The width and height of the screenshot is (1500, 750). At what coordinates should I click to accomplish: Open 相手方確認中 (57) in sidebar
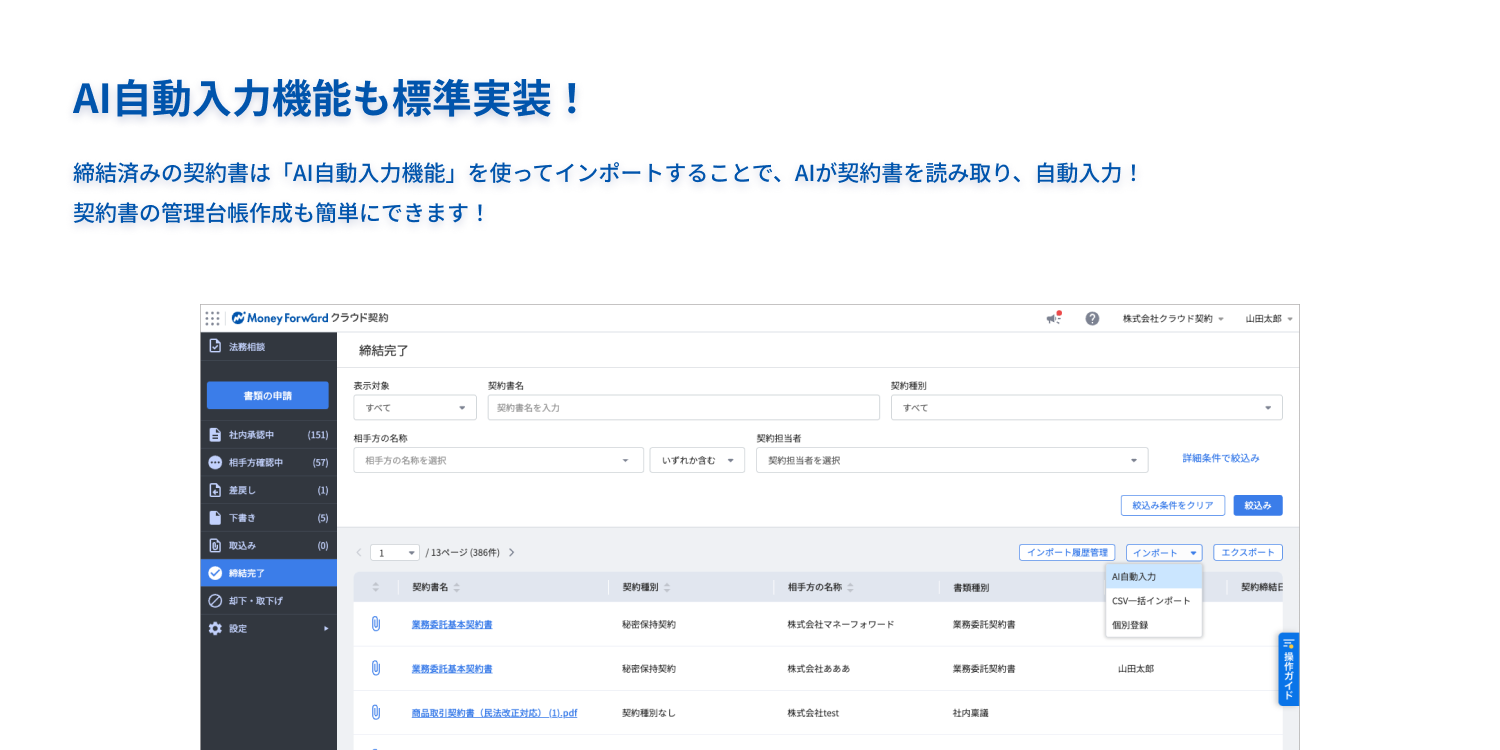(x=268, y=462)
